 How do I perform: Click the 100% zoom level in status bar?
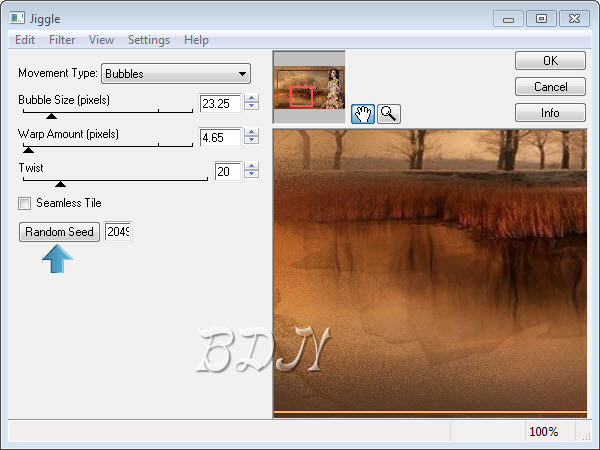pos(543,432)
